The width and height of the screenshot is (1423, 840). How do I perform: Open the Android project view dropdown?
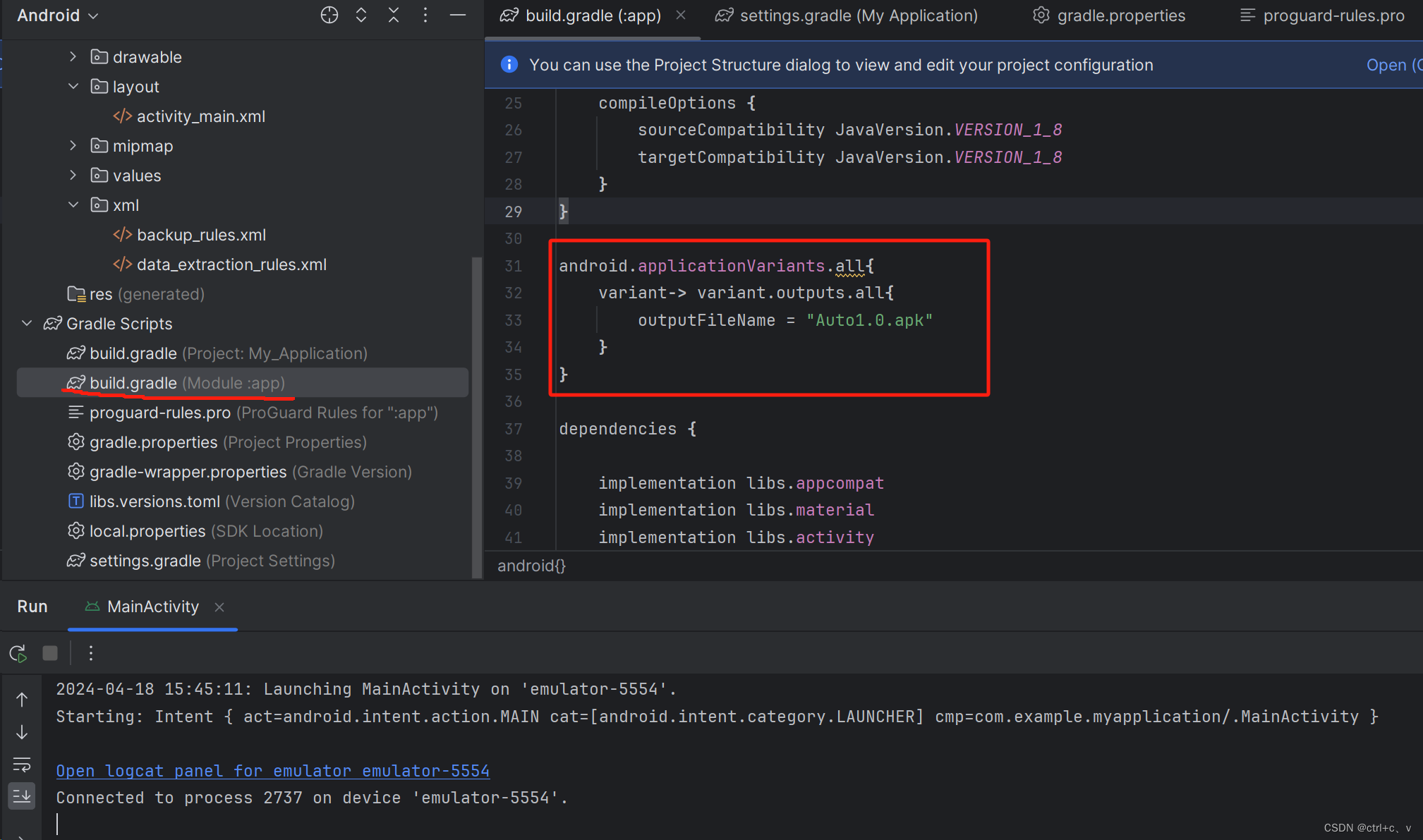(58, 16)
